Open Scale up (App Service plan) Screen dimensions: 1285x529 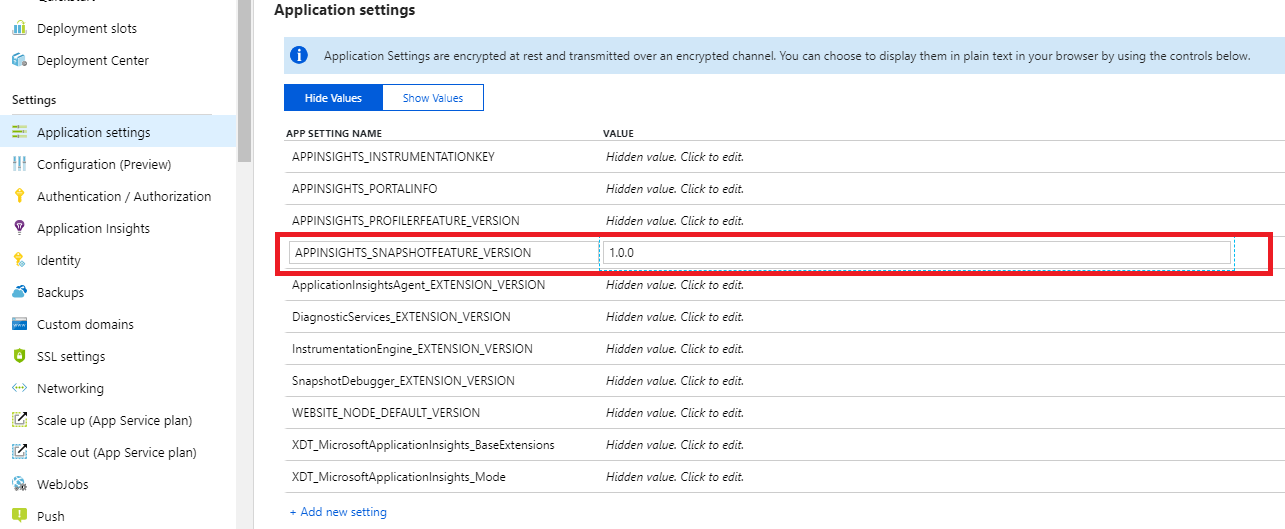(114, 420)
